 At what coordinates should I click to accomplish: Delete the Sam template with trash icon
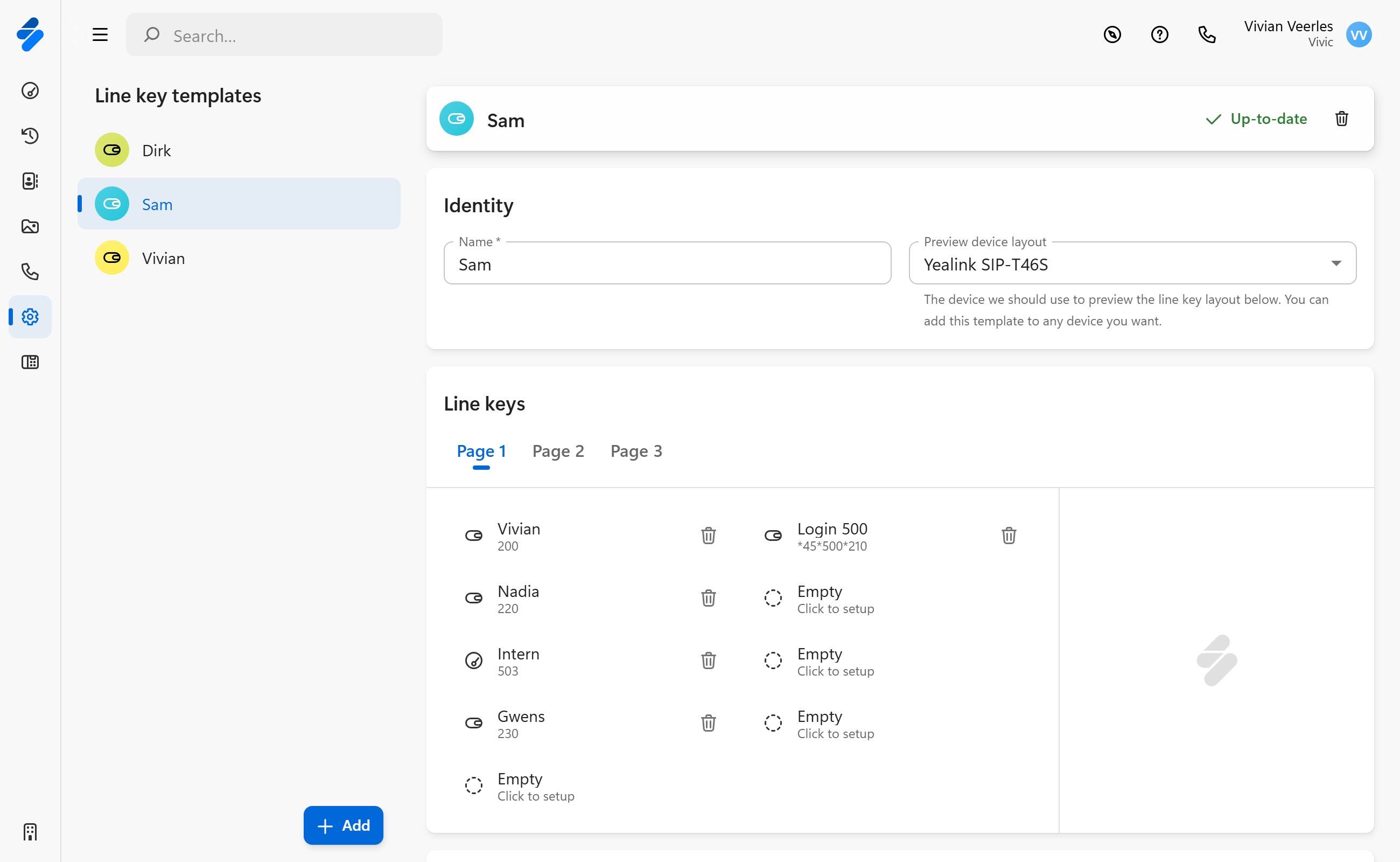(1341, 119)
